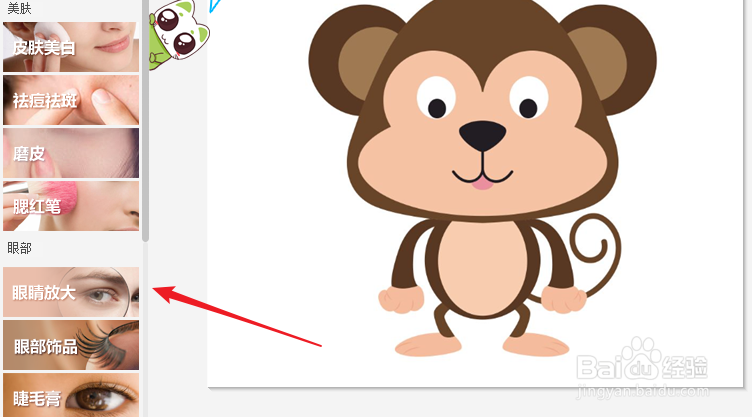Click the green cartoon cat mascot
Viewport: 752px width, 417px height.
pos(179,35)
